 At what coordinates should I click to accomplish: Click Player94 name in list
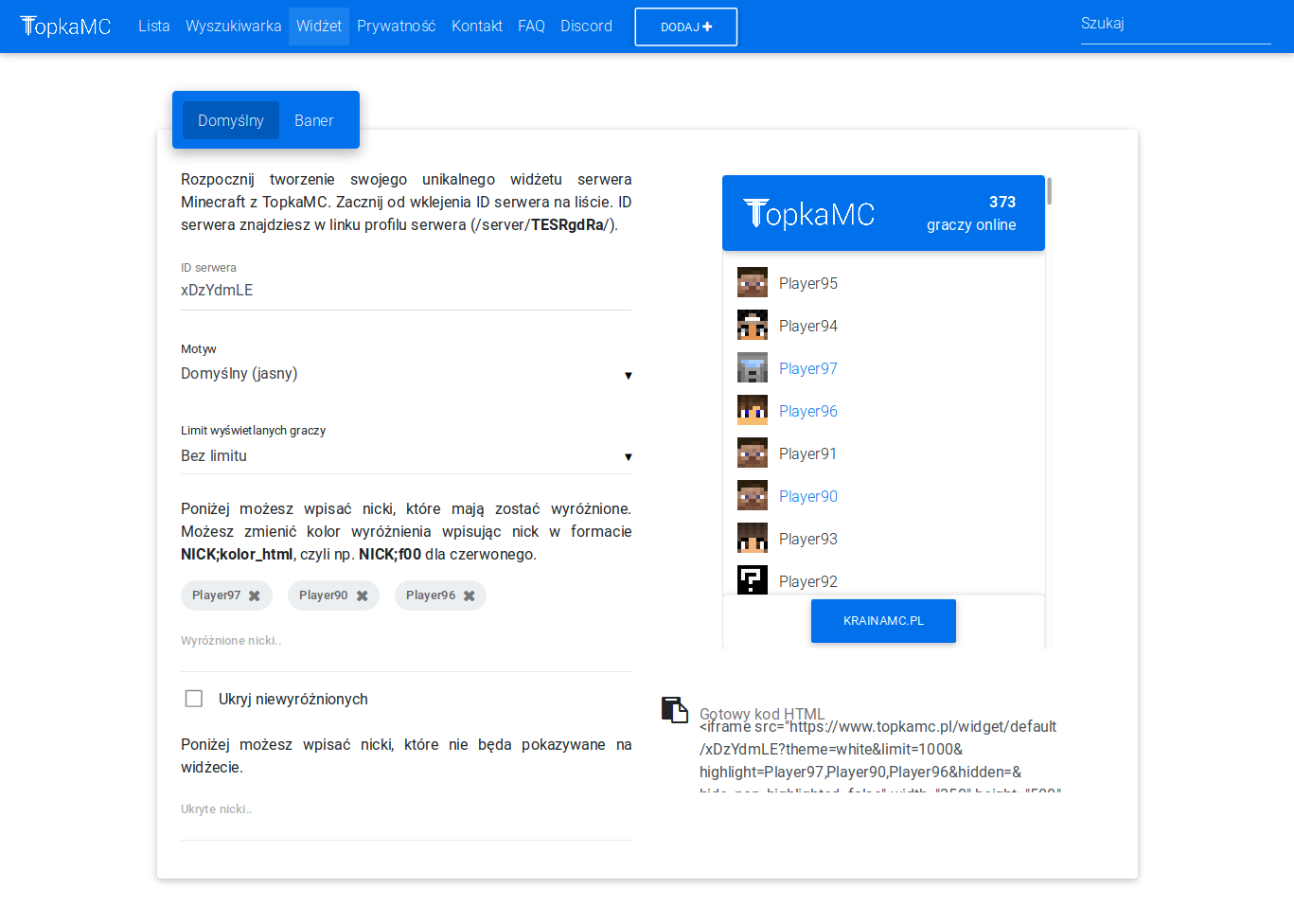tap(808, 326)
